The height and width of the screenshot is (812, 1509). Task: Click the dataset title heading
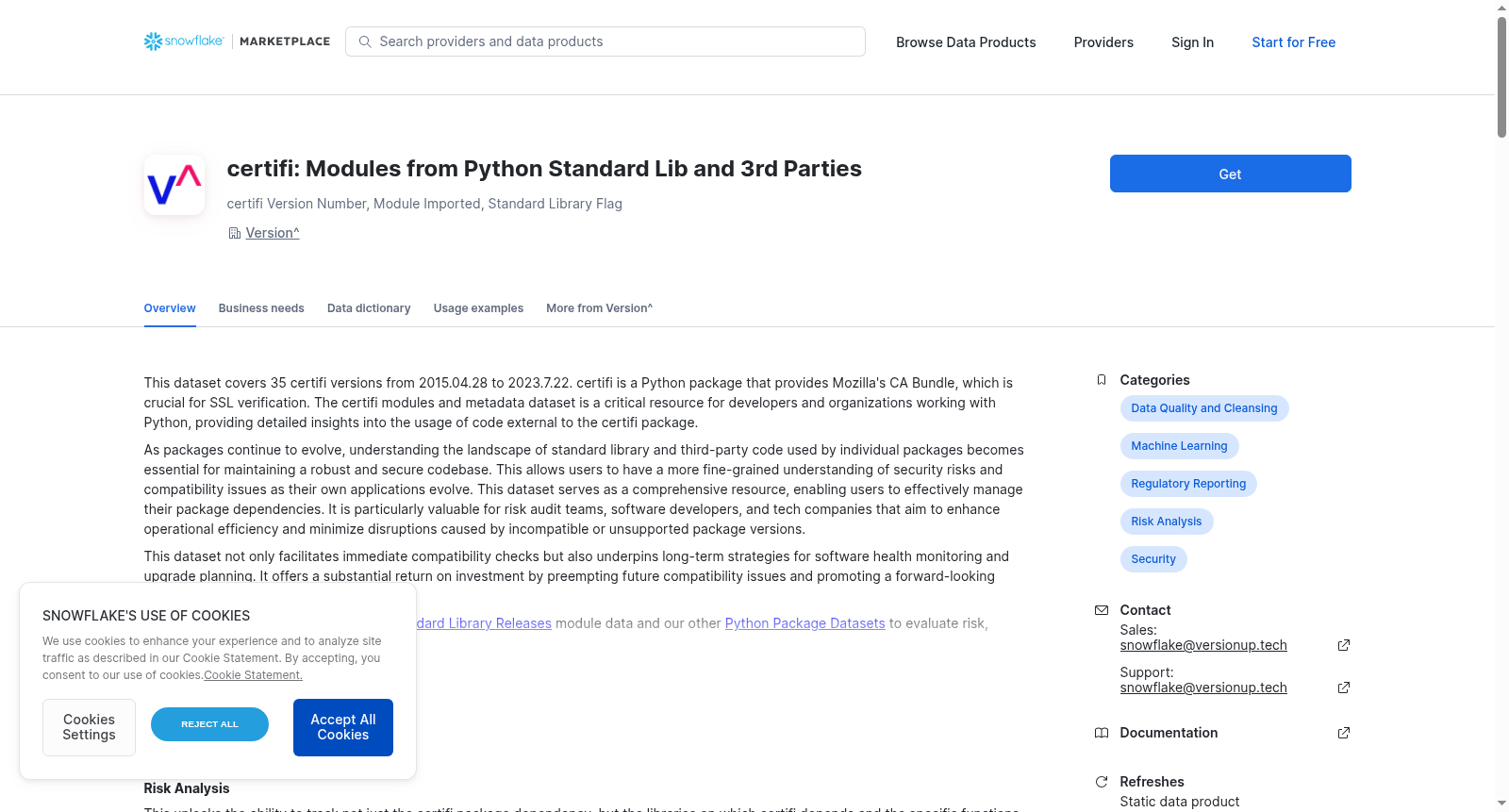[544, 169]
